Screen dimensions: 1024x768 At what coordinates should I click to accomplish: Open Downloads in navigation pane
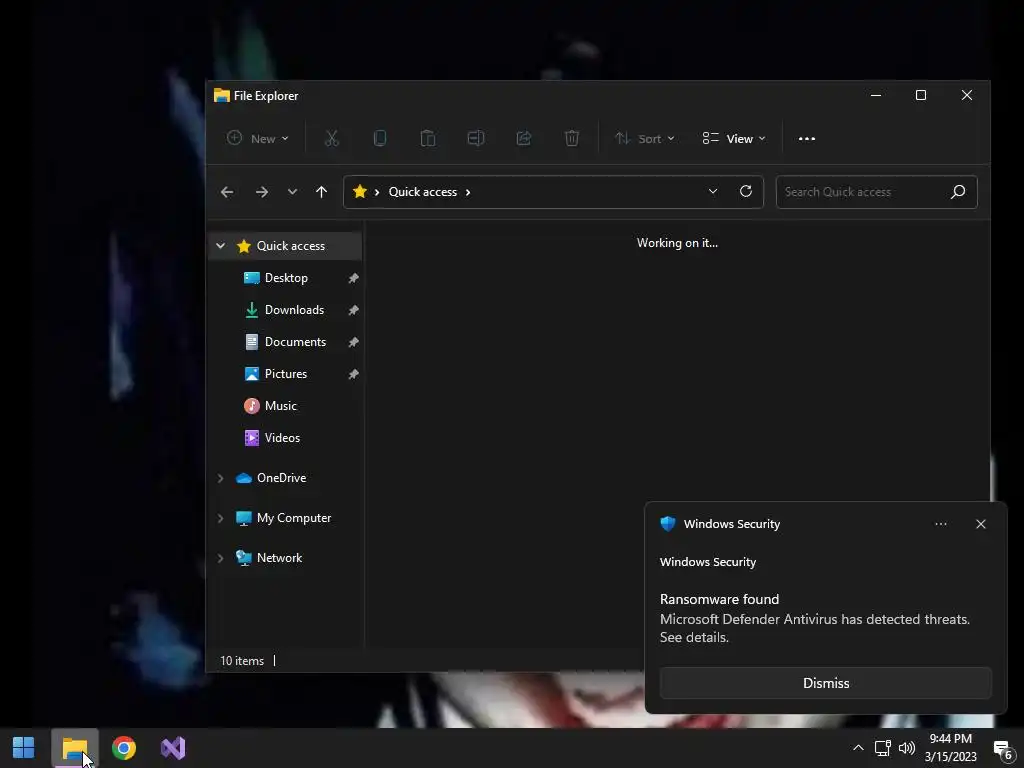tap(294, 310)
